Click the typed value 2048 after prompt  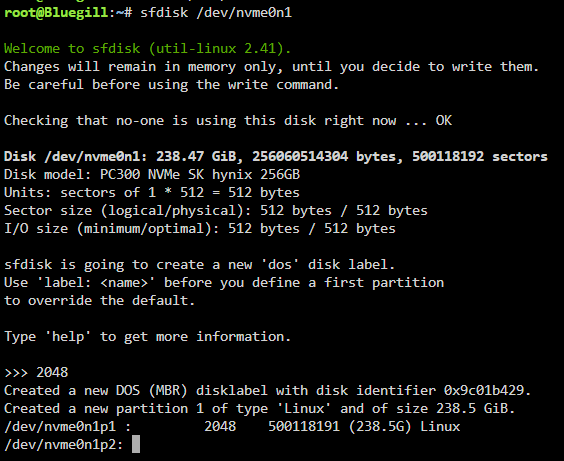(52, 373)
